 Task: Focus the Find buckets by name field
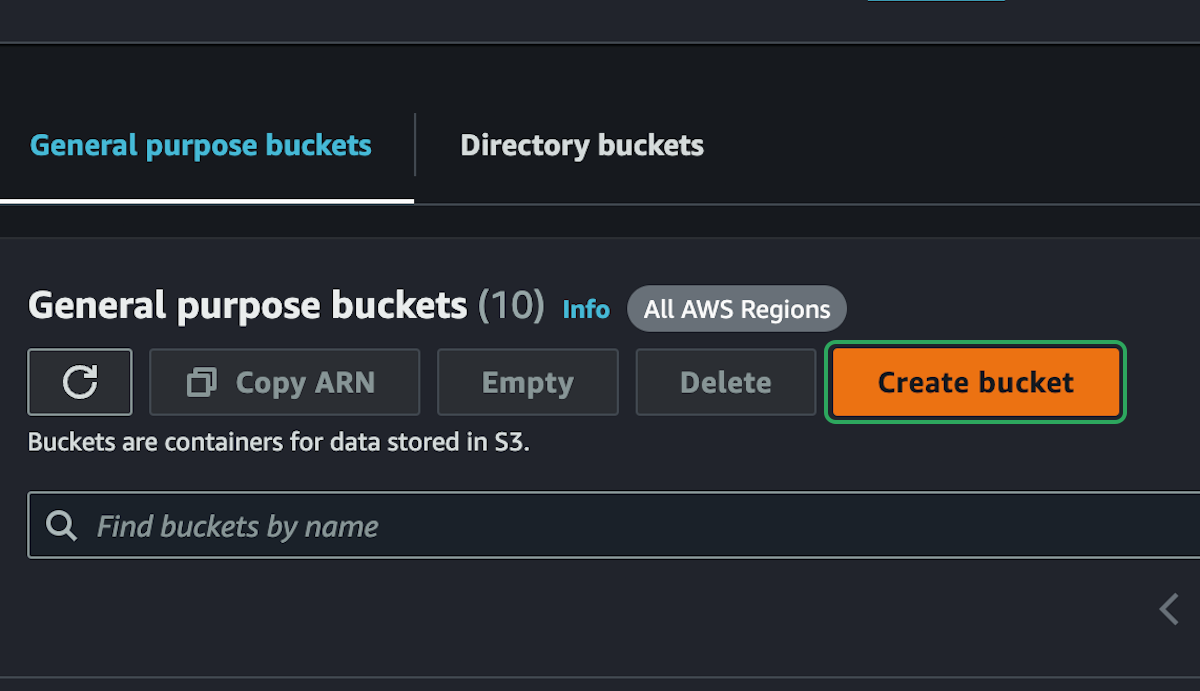coord(614,525)
